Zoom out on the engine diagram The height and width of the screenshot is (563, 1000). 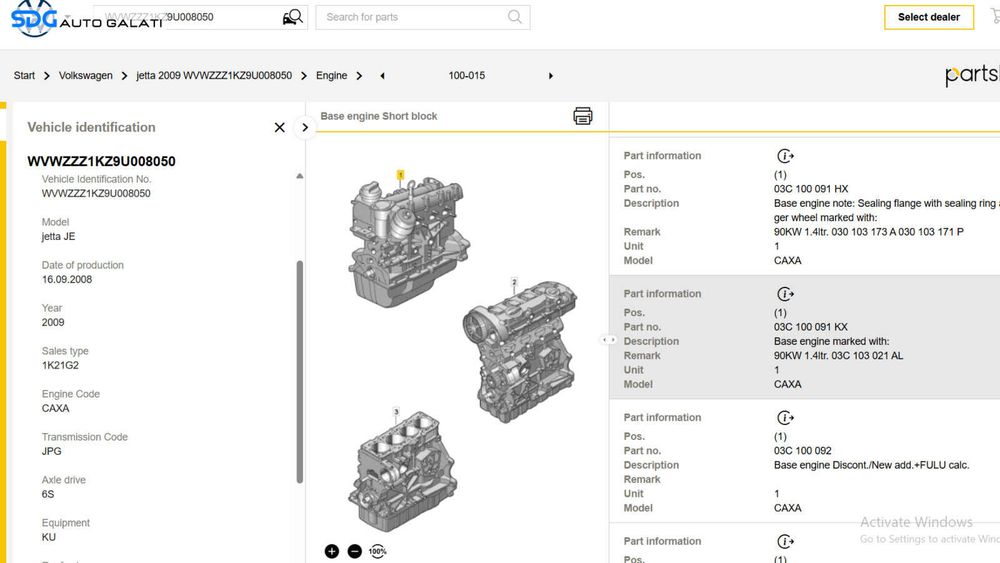coord(355,552)
